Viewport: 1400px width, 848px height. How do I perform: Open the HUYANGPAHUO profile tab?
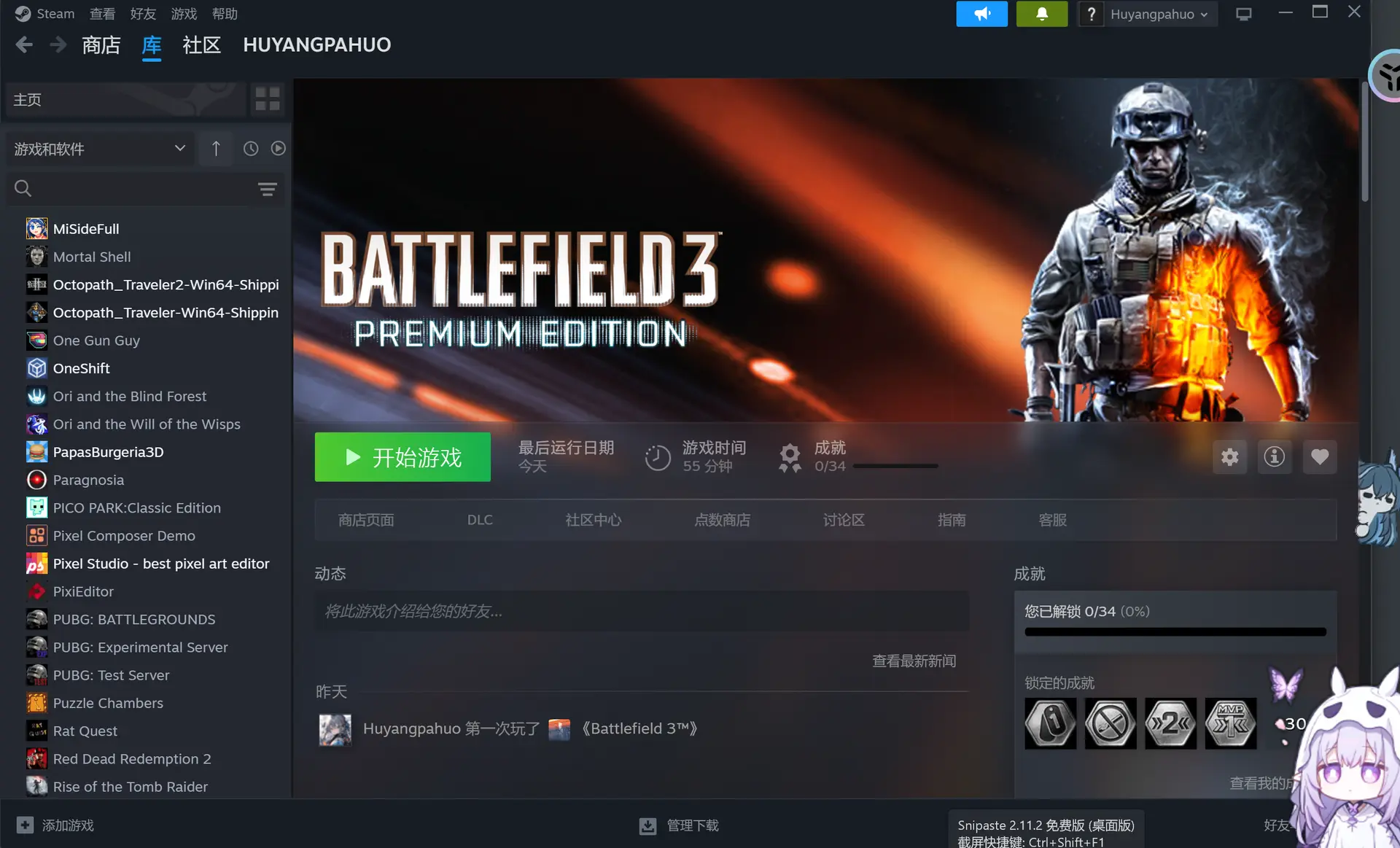pyautogui.click(x=316, y=45)
